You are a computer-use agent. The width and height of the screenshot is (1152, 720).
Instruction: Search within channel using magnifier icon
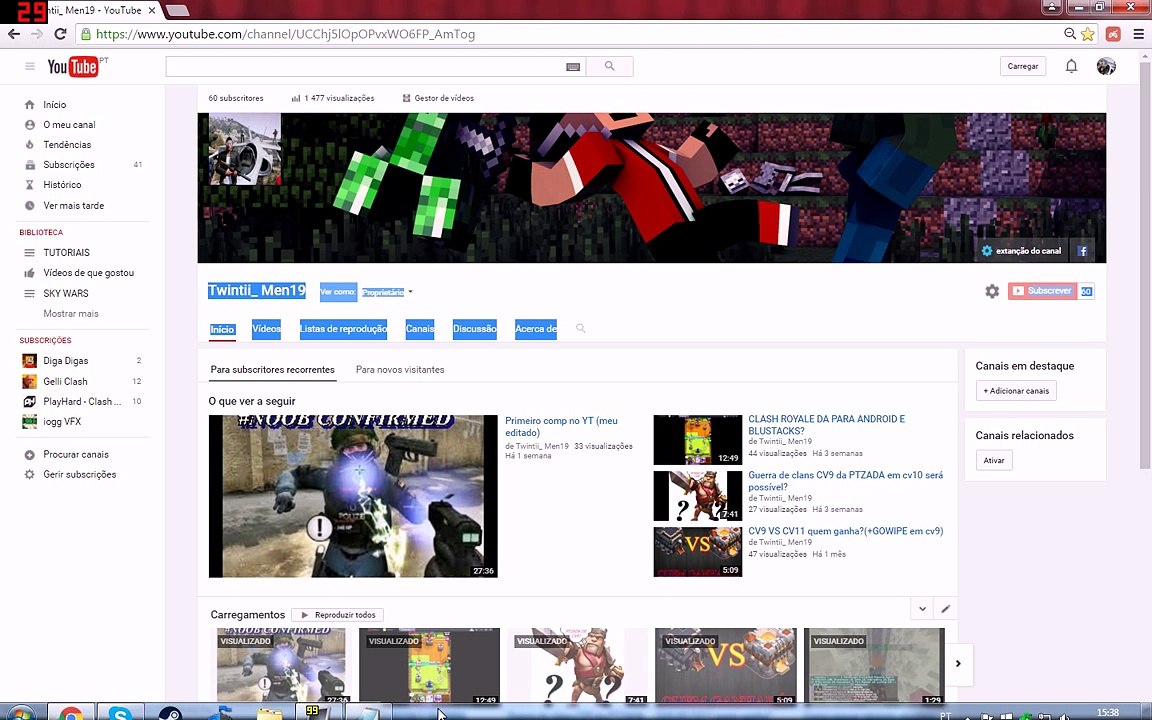click(580, 328)
